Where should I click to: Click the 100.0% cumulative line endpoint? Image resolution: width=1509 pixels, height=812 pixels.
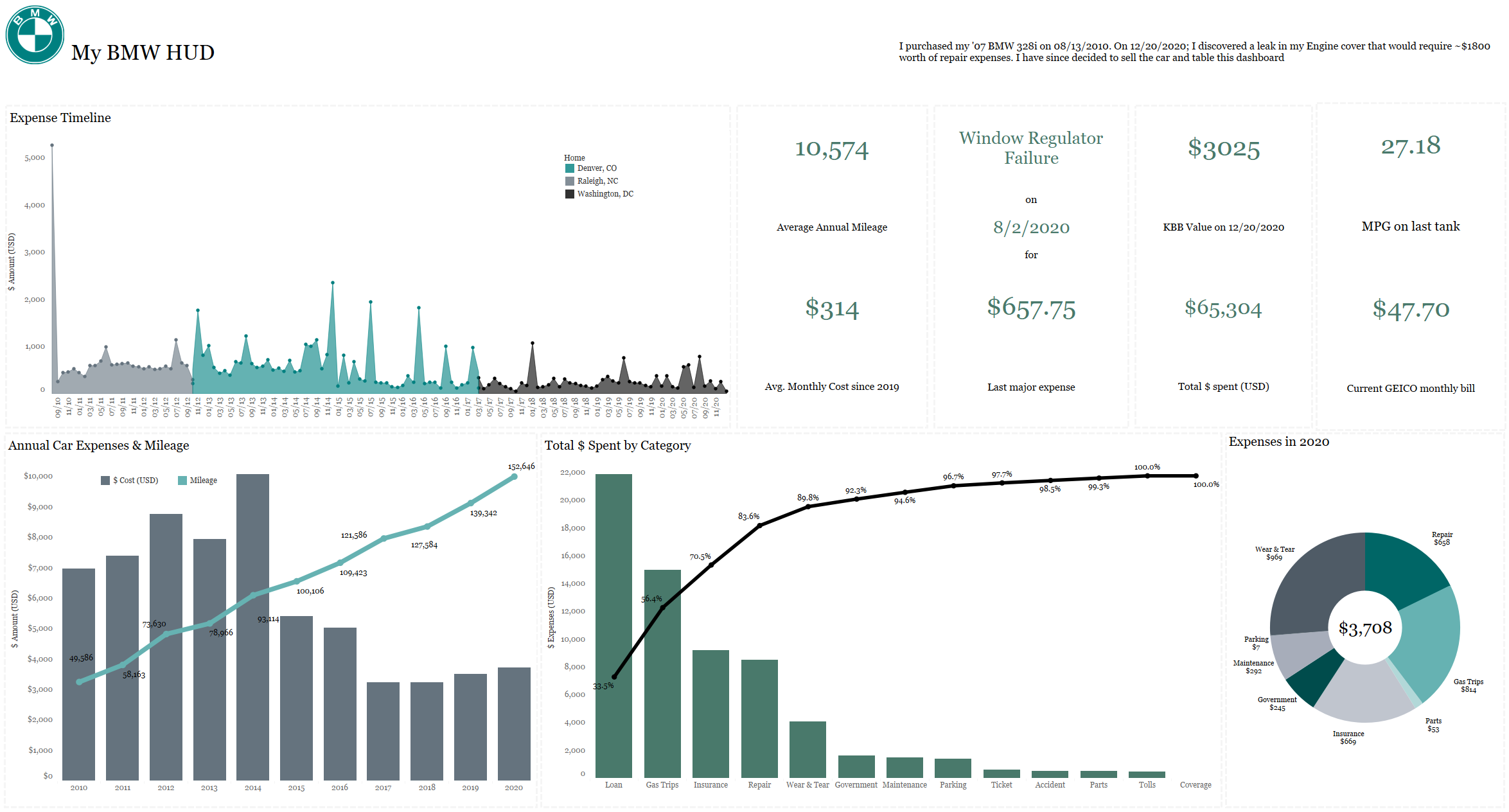tap(1196, 476)
